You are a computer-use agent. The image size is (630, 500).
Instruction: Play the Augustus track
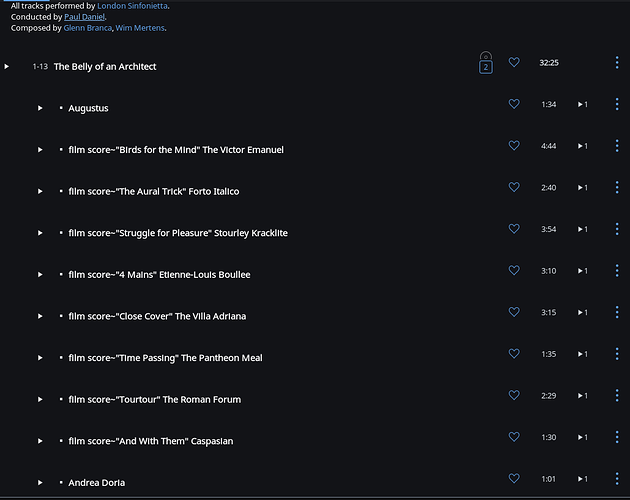click(x=40, y=108)
